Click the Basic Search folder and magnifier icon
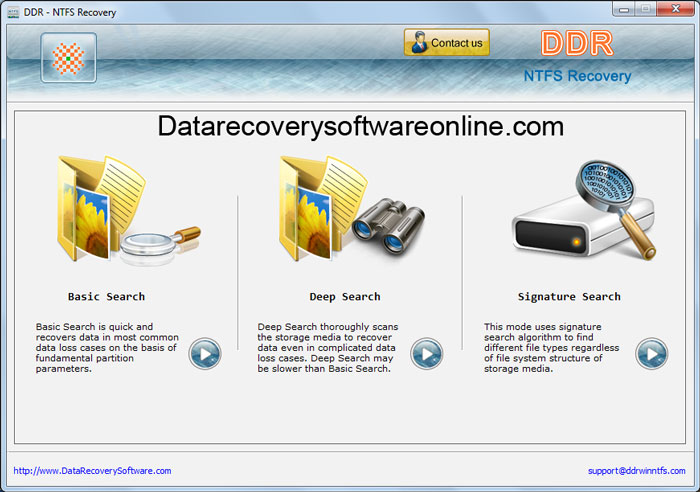The height and width of the screenshot is (492, 700). point(129,209)
